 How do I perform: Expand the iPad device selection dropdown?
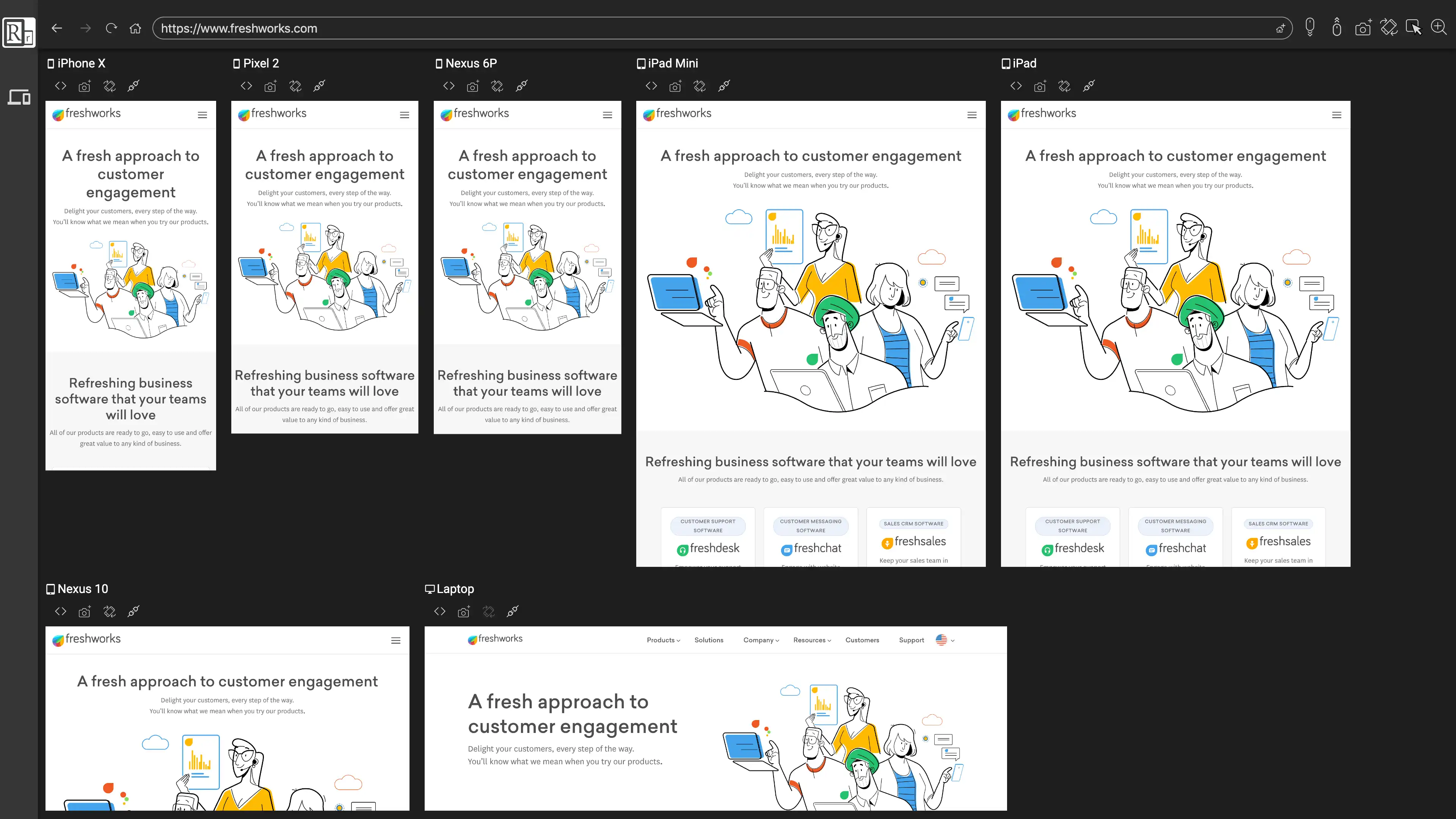point(1024,63)
